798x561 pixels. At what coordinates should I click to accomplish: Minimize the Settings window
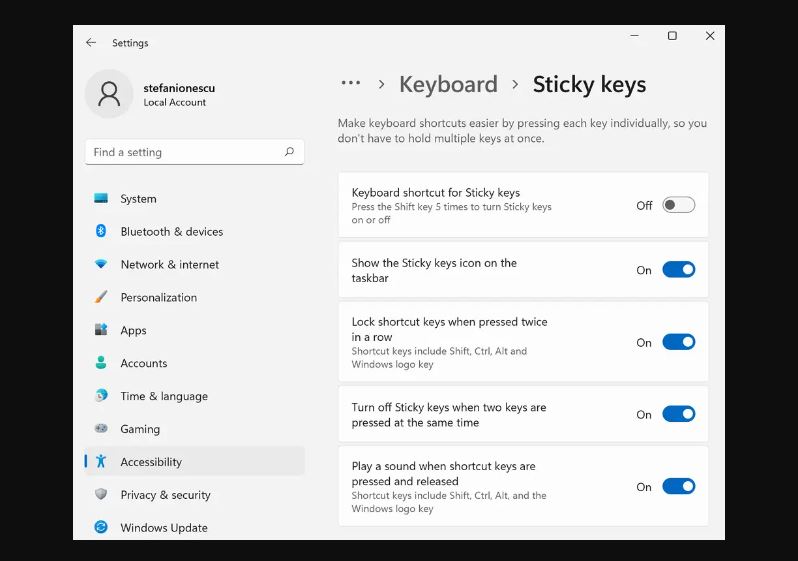point(635,36)
